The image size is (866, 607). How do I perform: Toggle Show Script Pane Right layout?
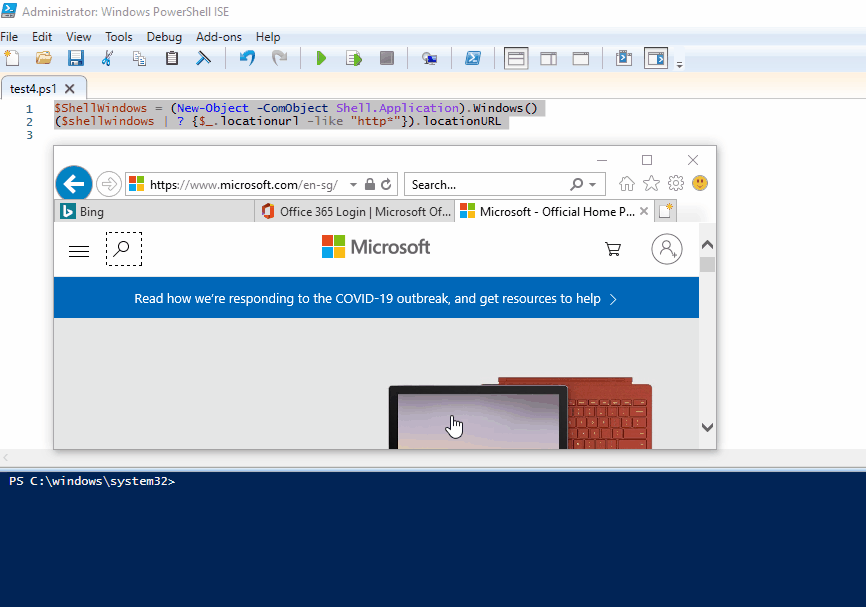pos(548,57)
